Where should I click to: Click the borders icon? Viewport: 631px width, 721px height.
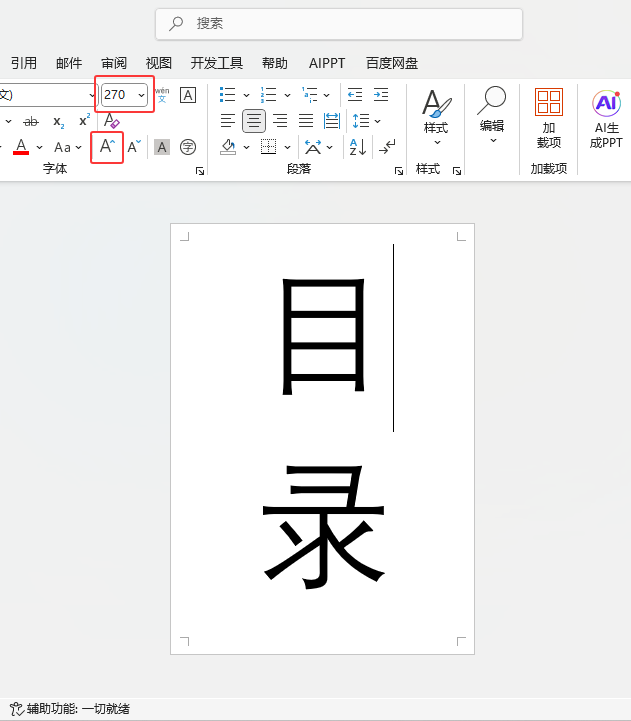(269, 147)
